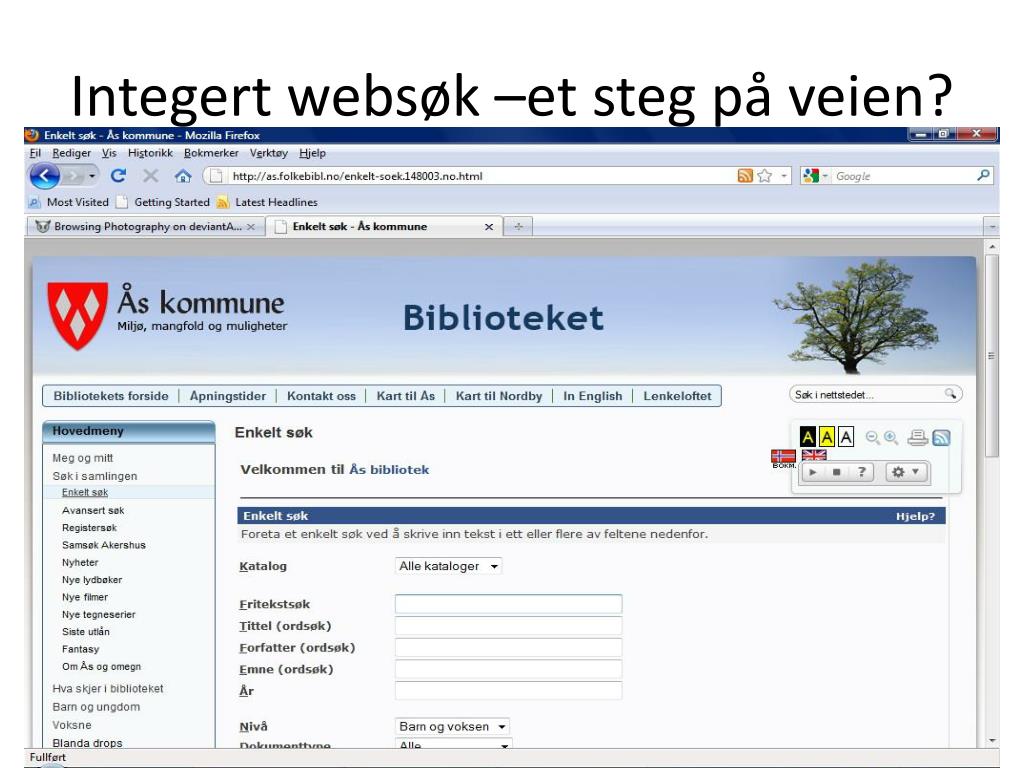Open the Rediger menu
The image size is (1024, 768).
[x=72, y=153]
